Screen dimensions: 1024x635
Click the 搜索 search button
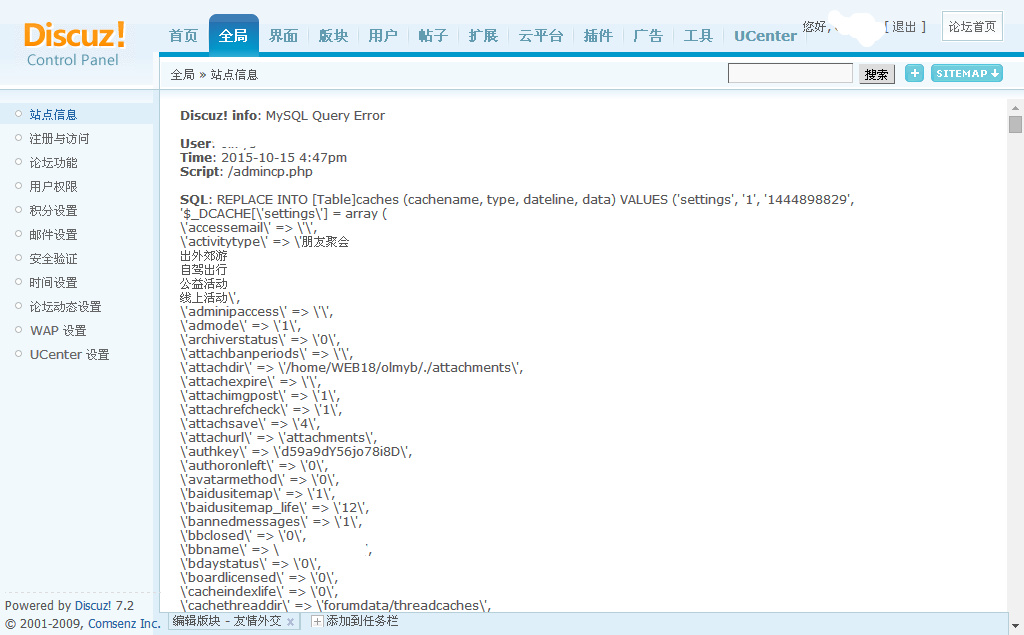pyautogui.click(x=876, y=74)
